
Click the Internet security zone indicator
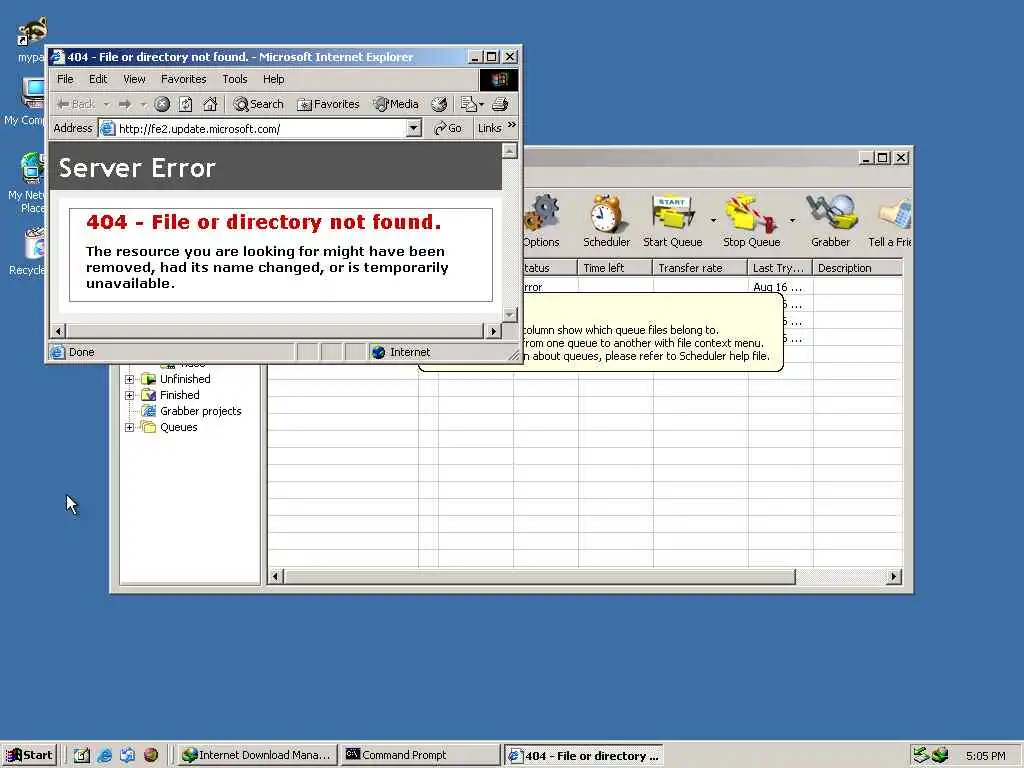[x=401, y=352]
